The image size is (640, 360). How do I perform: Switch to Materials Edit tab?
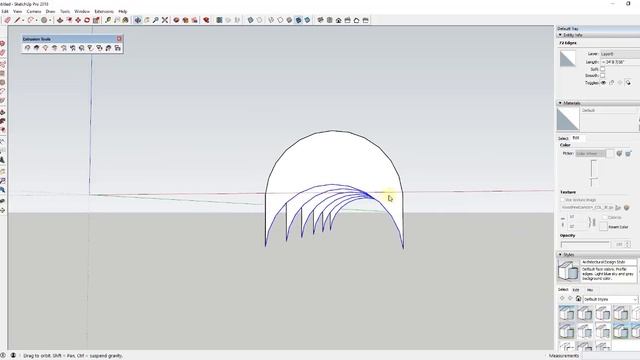[576, 138]
